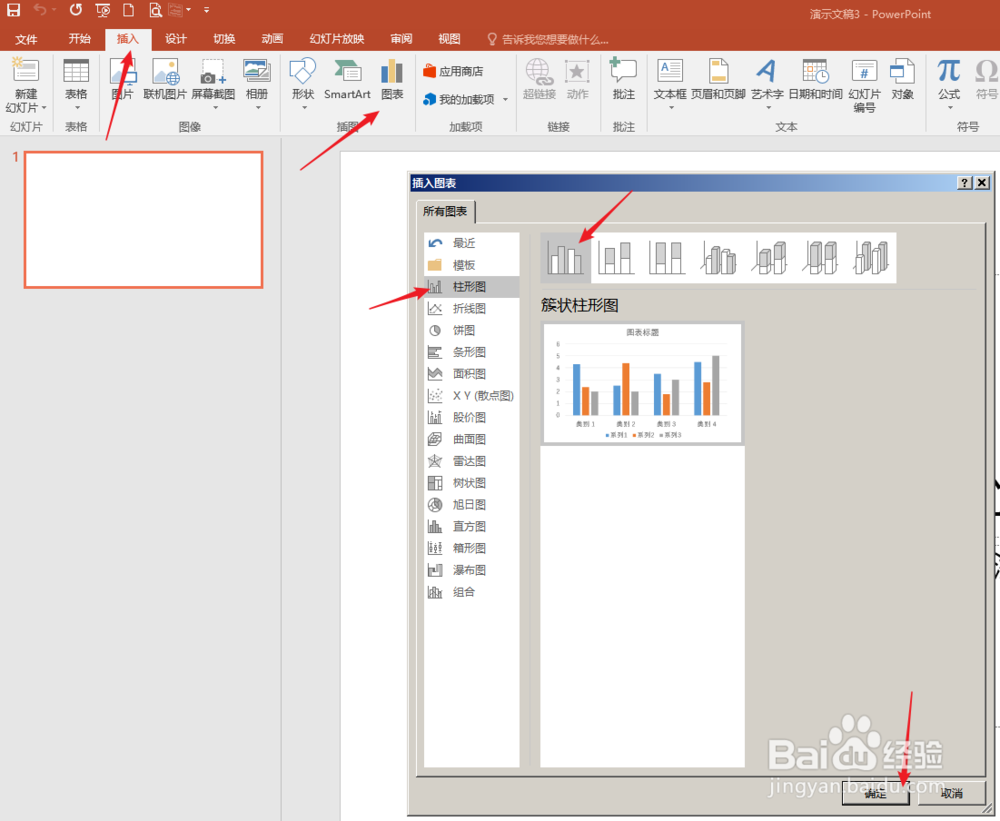Open Shapes (形状) gallery
Viewport: 1000px width, 821px height.
point(303,85)
